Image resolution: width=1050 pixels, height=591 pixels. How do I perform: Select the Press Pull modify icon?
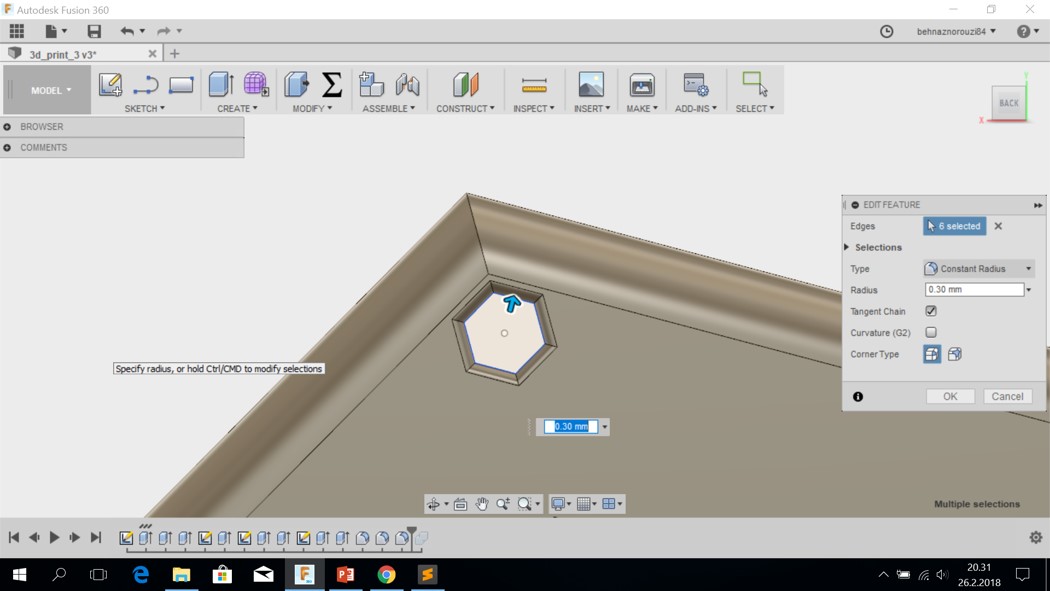click(296, 85)
